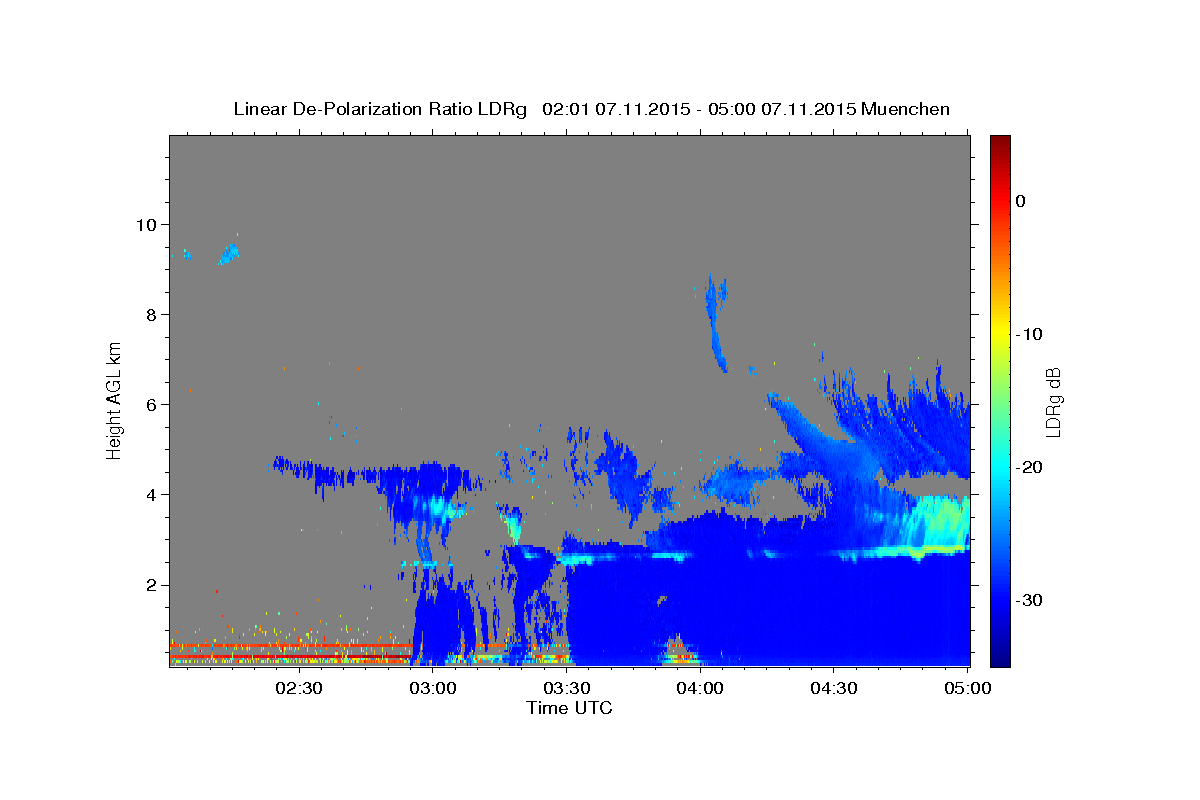Click the height tick label 4

click(153, 494)
